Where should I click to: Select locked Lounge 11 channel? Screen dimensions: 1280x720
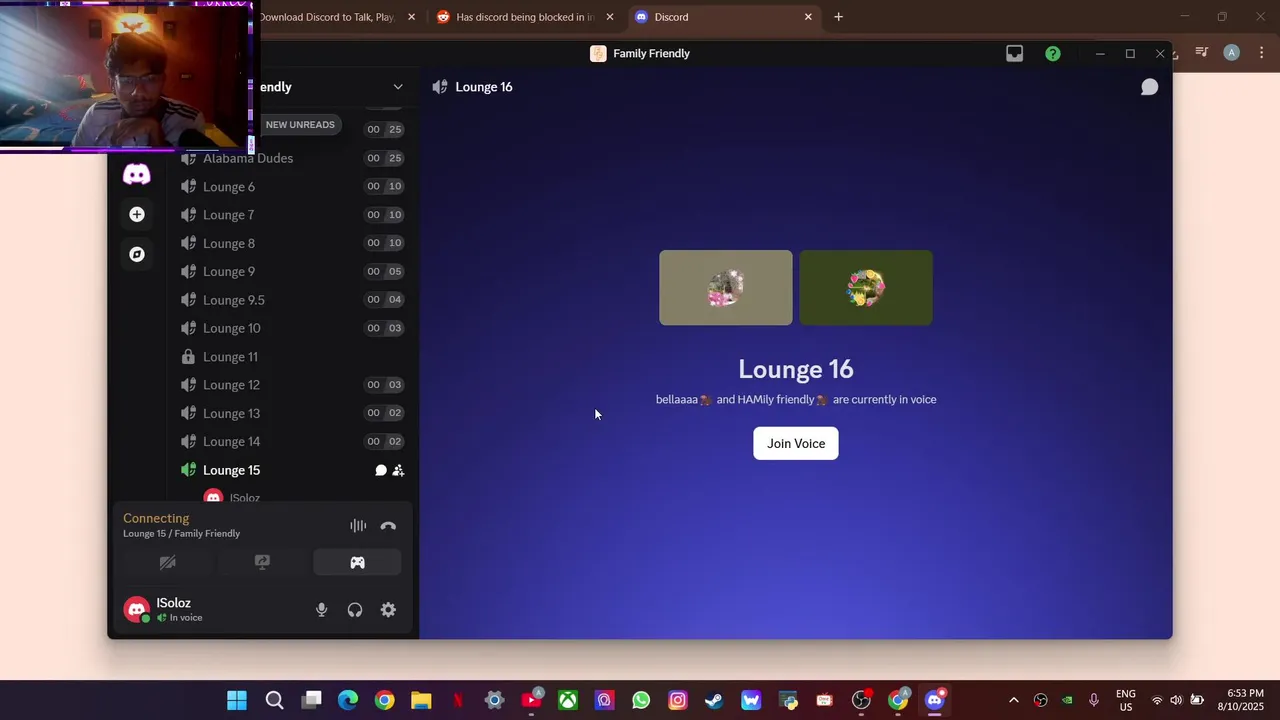click(x=292, y=357)
